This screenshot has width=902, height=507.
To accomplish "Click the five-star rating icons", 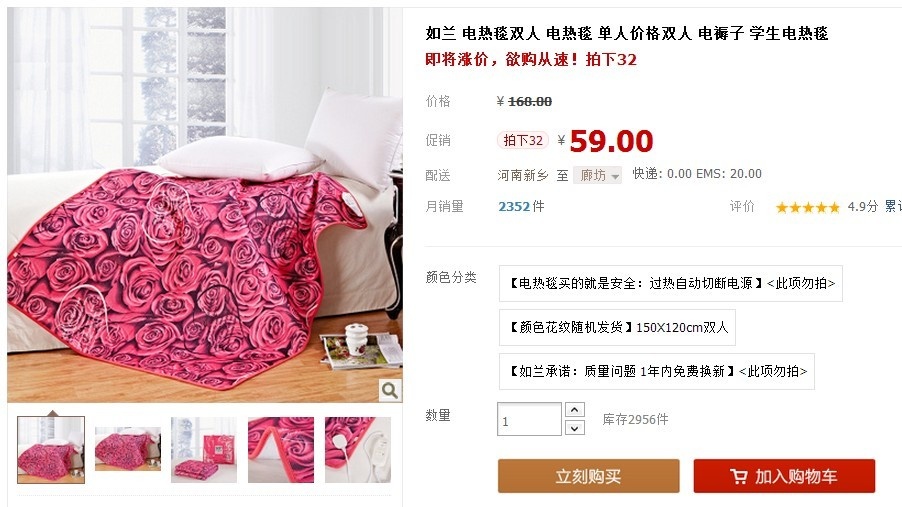I will pos(807,207).
